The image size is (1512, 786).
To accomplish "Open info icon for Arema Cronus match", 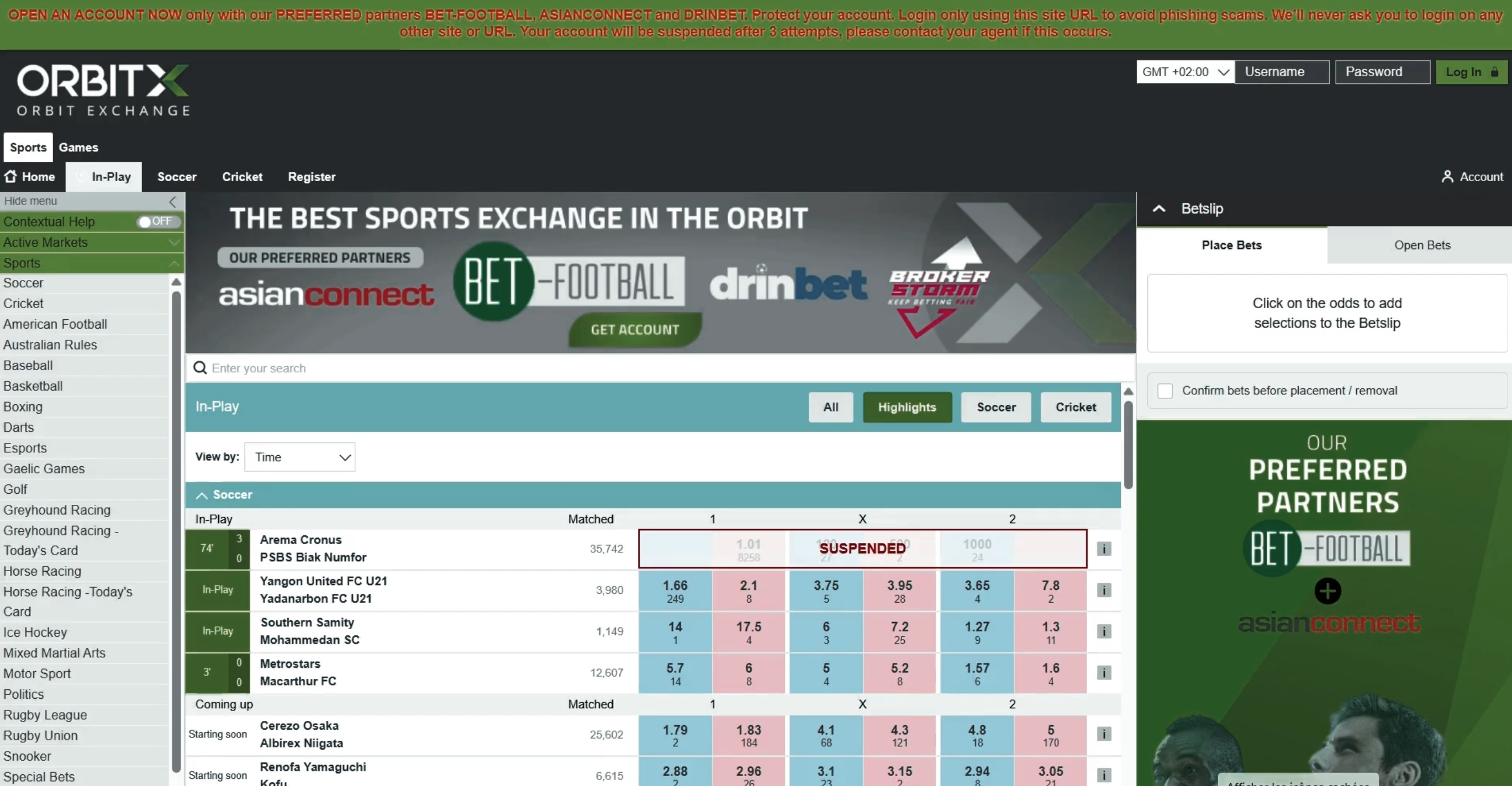I will click(1104, 549).
